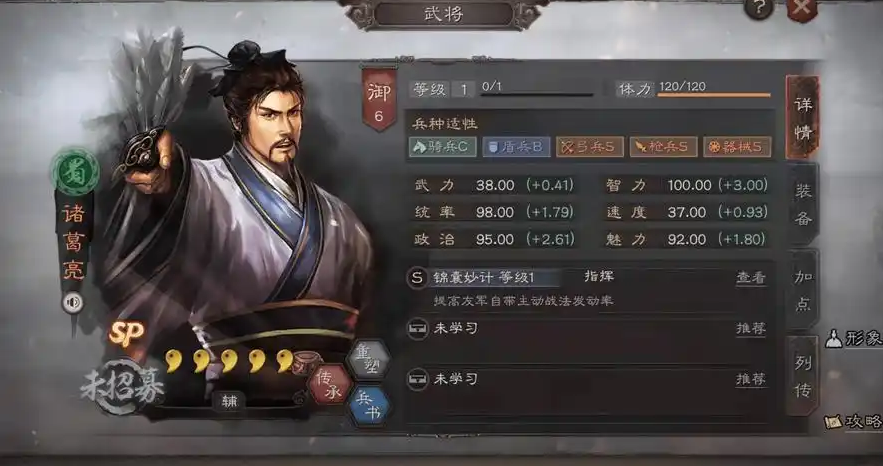Viewport: 883px width, 466px height.
Task: Select the 骑兵C troop aptitude badge
Action: pyautogui.click(x=443, y=147)
